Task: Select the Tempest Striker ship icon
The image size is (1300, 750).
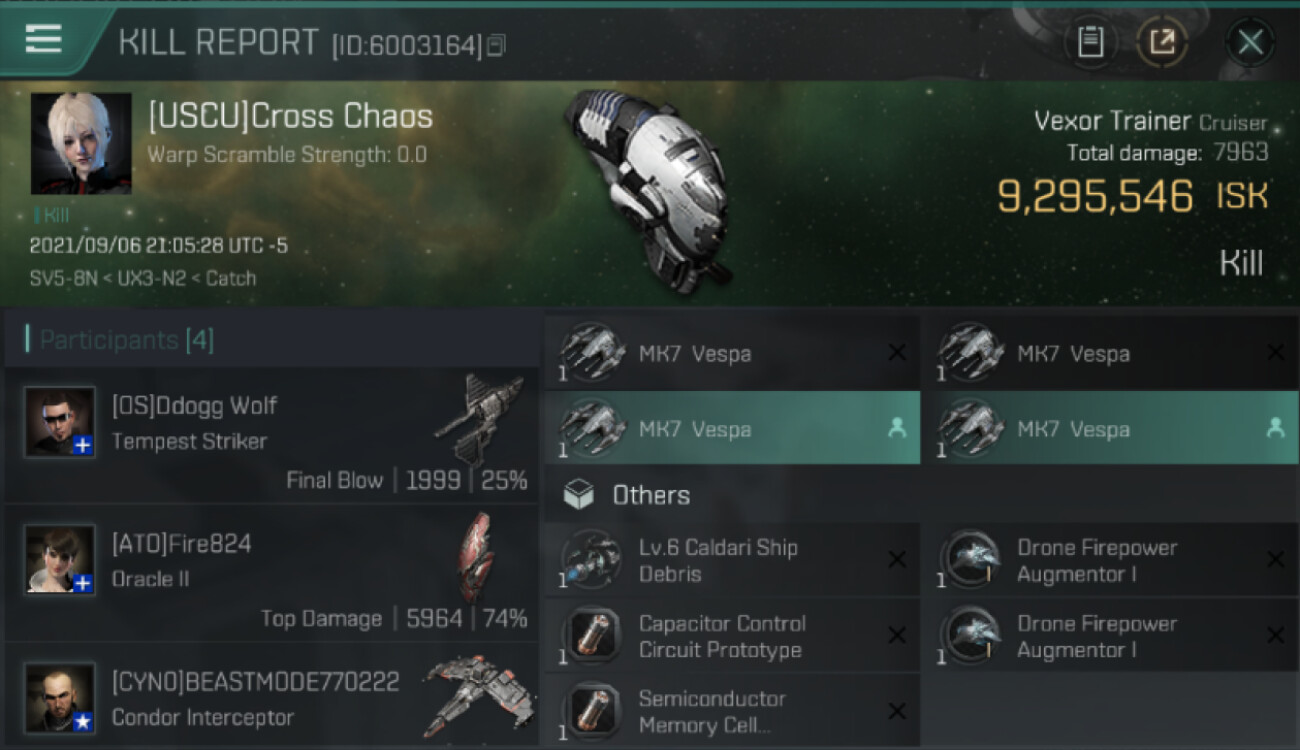Action: [x=480, y=417]
